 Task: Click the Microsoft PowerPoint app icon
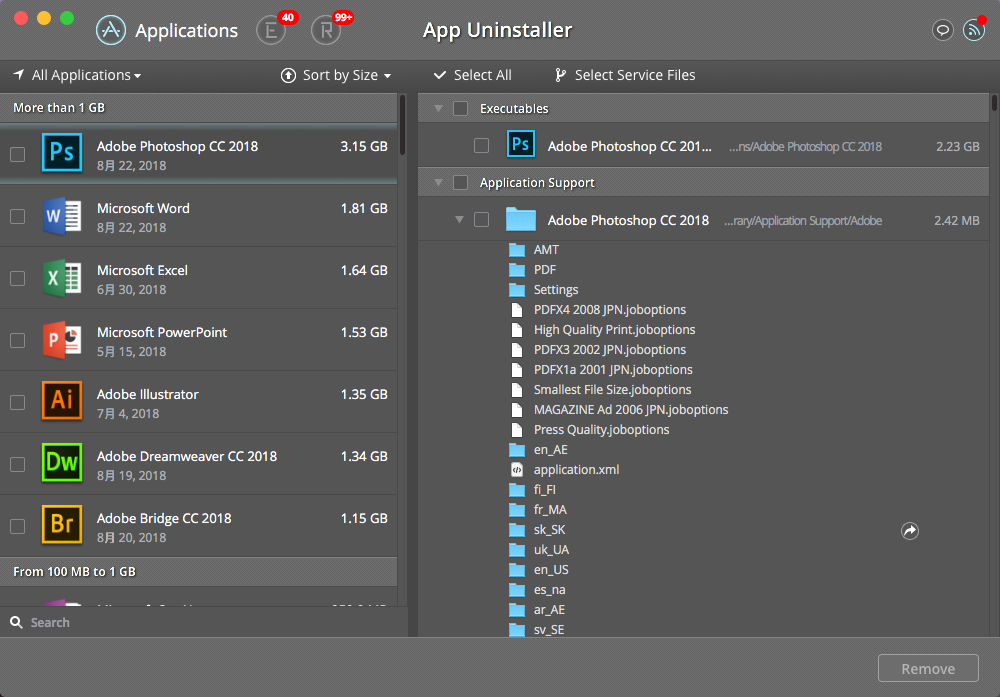62,339
